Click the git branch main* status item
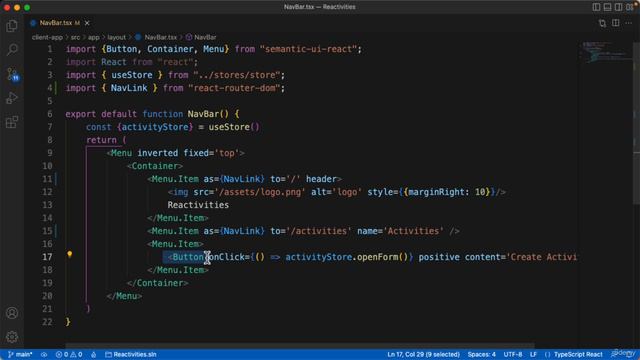Viewport: 640px width, 360px height. pos(20,354)
